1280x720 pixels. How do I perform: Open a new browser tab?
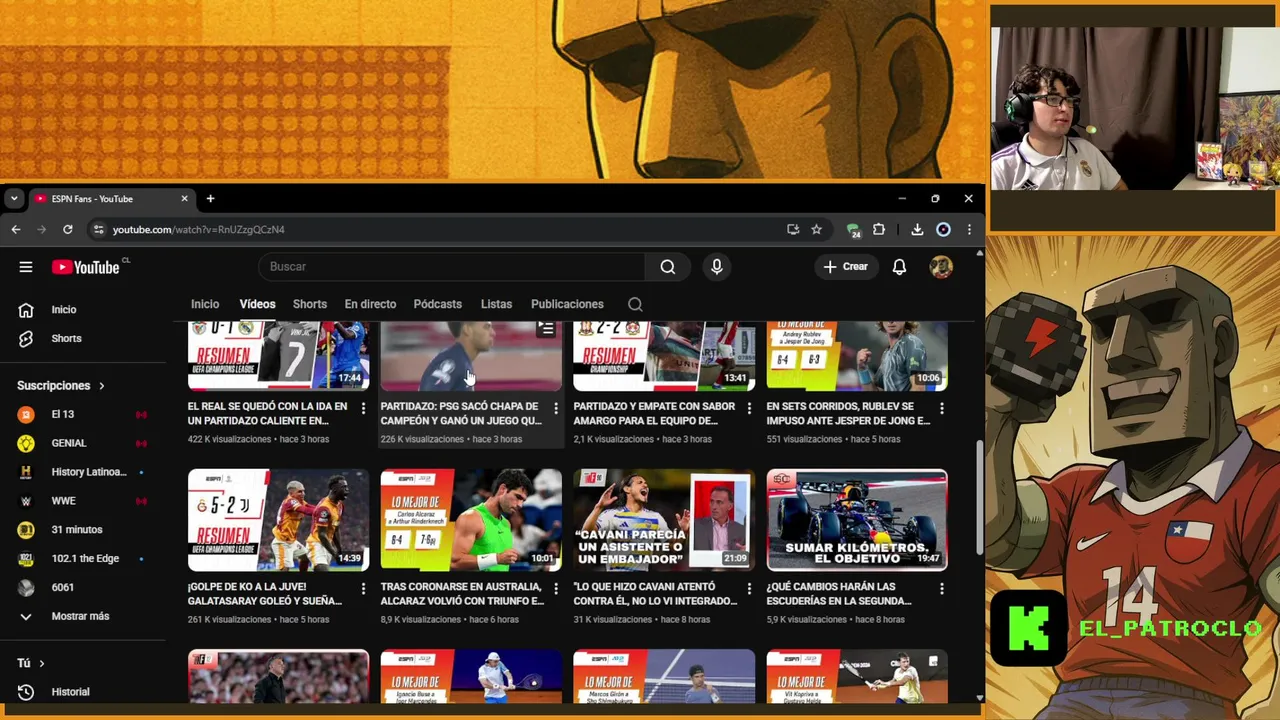click(x=210, y=199)
